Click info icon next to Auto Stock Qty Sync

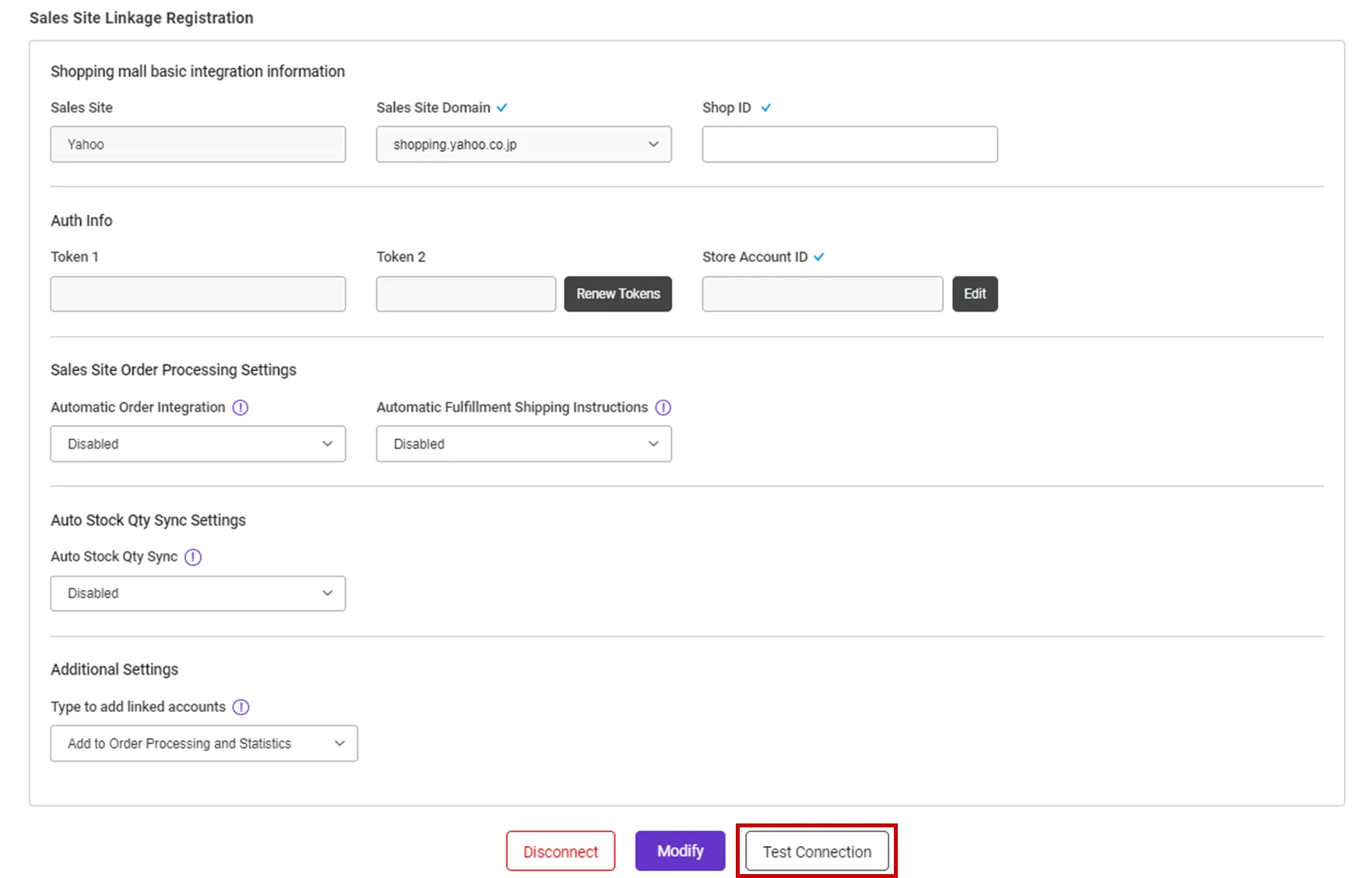[x=193, y=557]
